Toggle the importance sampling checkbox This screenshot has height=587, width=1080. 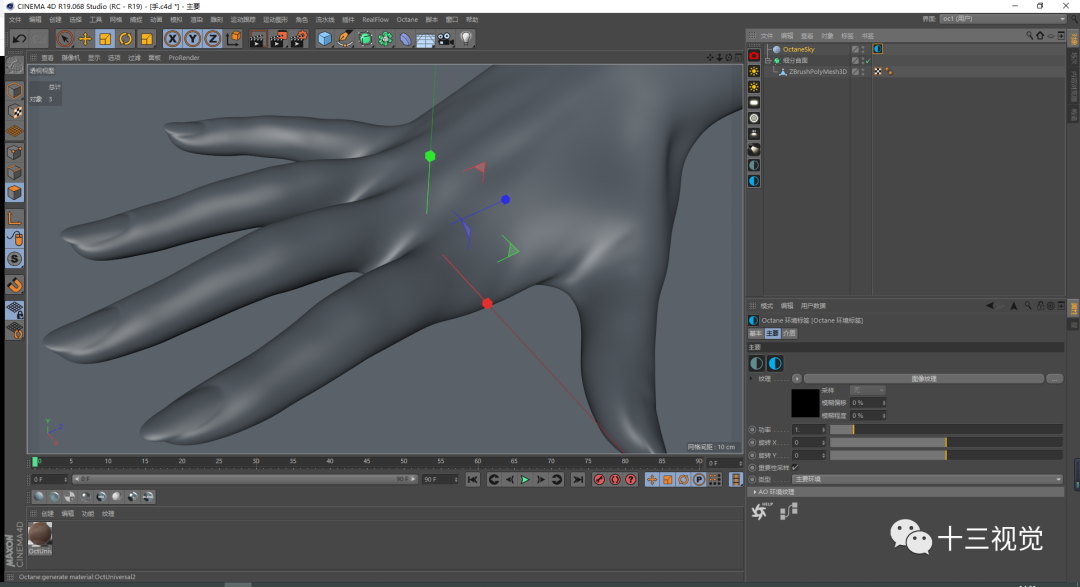coord(796,468)
